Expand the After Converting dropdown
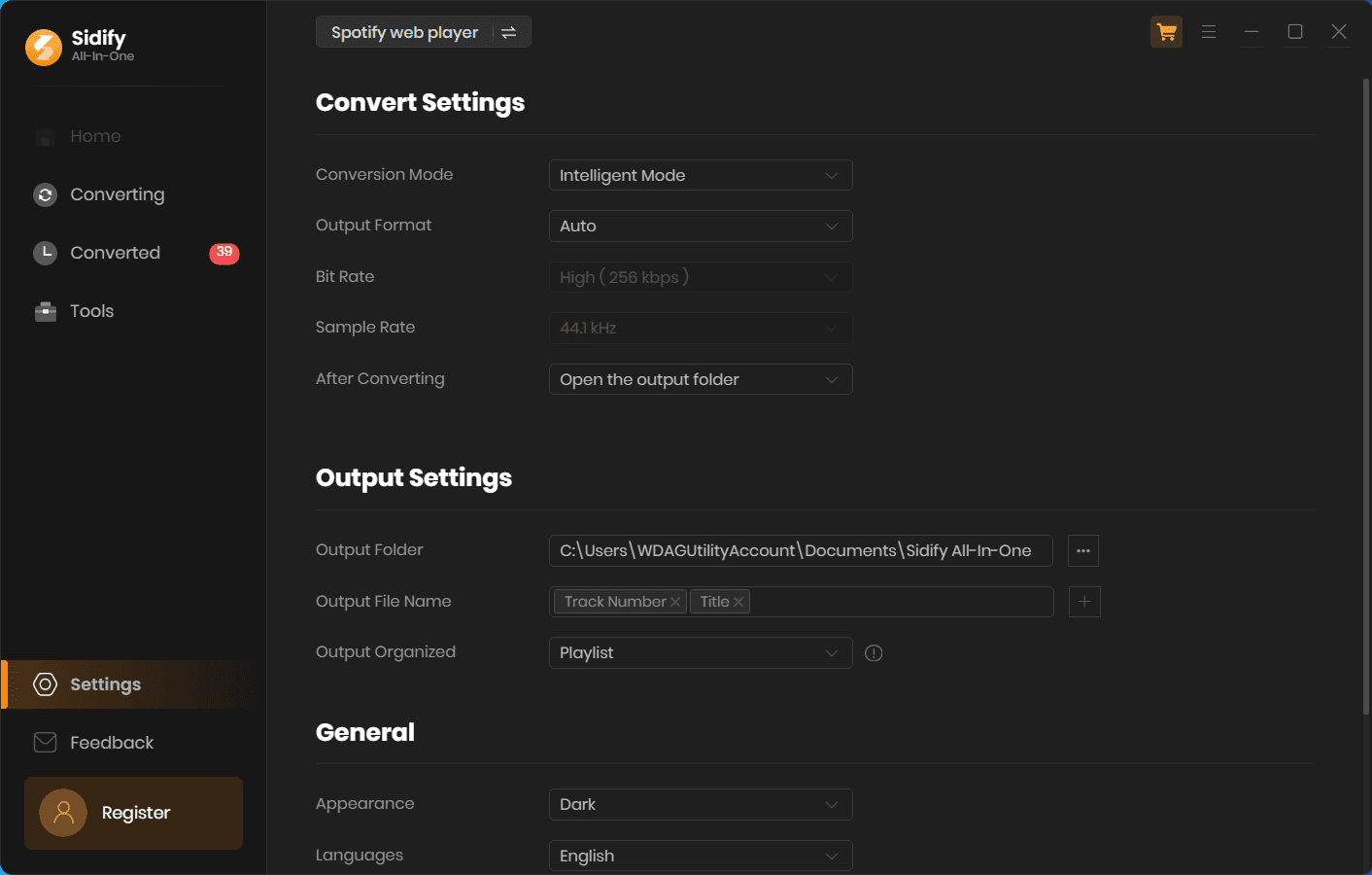The height and width of the screenshot is (875, 1372). point(701,380)
